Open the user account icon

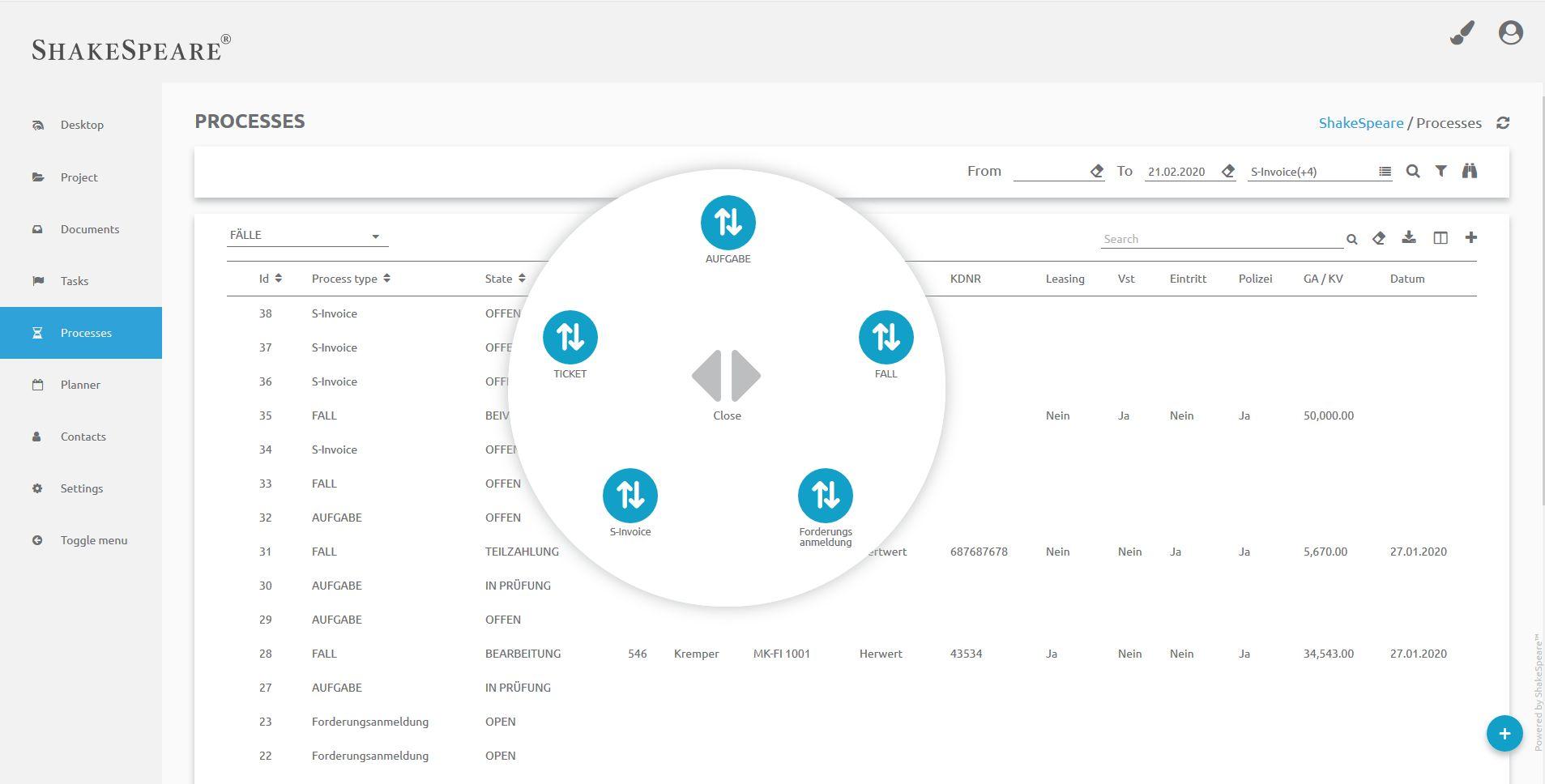pyautogui.click(x=1511, y=33)
